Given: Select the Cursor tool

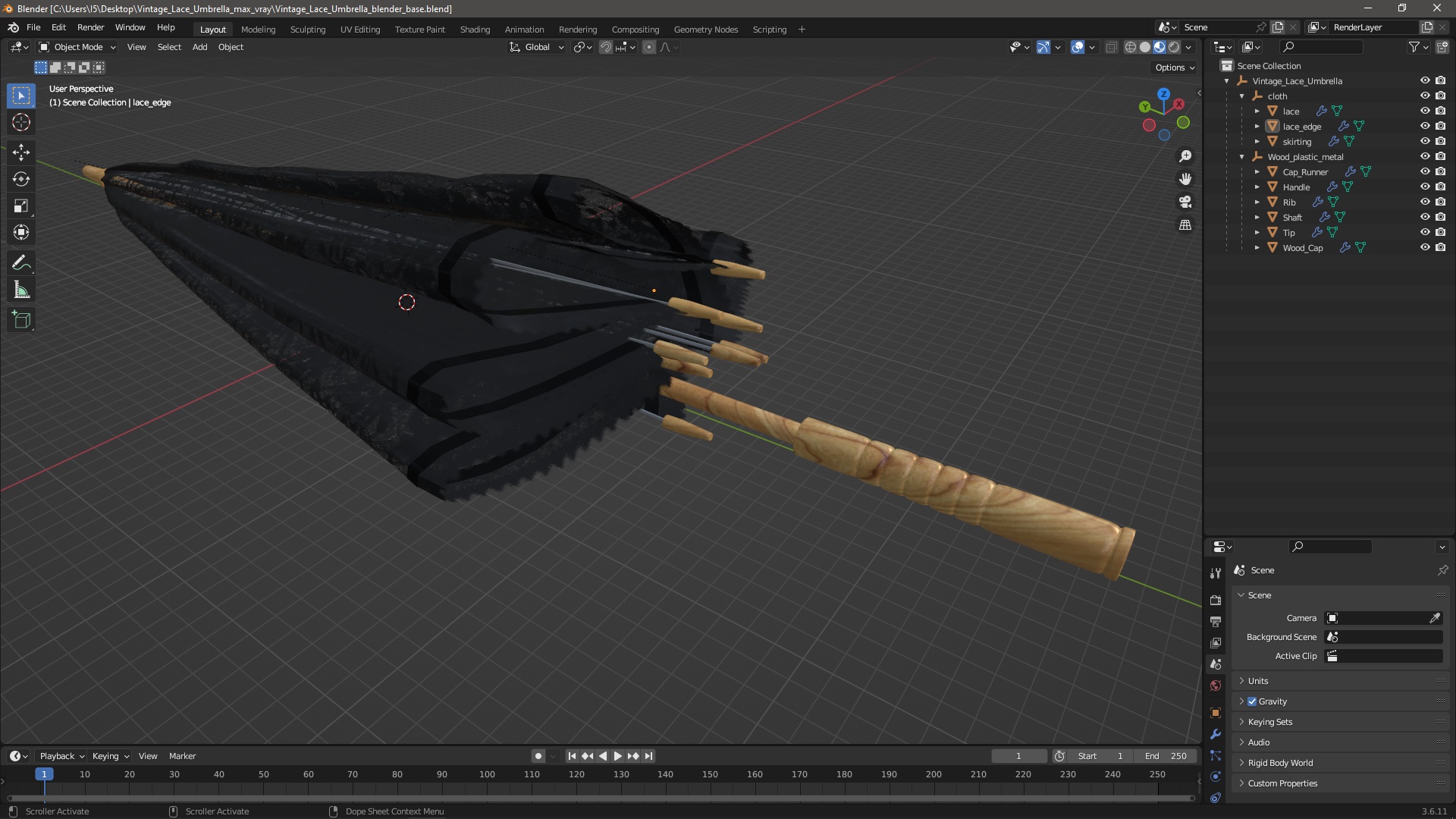Looking at the screenshot, I should point(21,122).
